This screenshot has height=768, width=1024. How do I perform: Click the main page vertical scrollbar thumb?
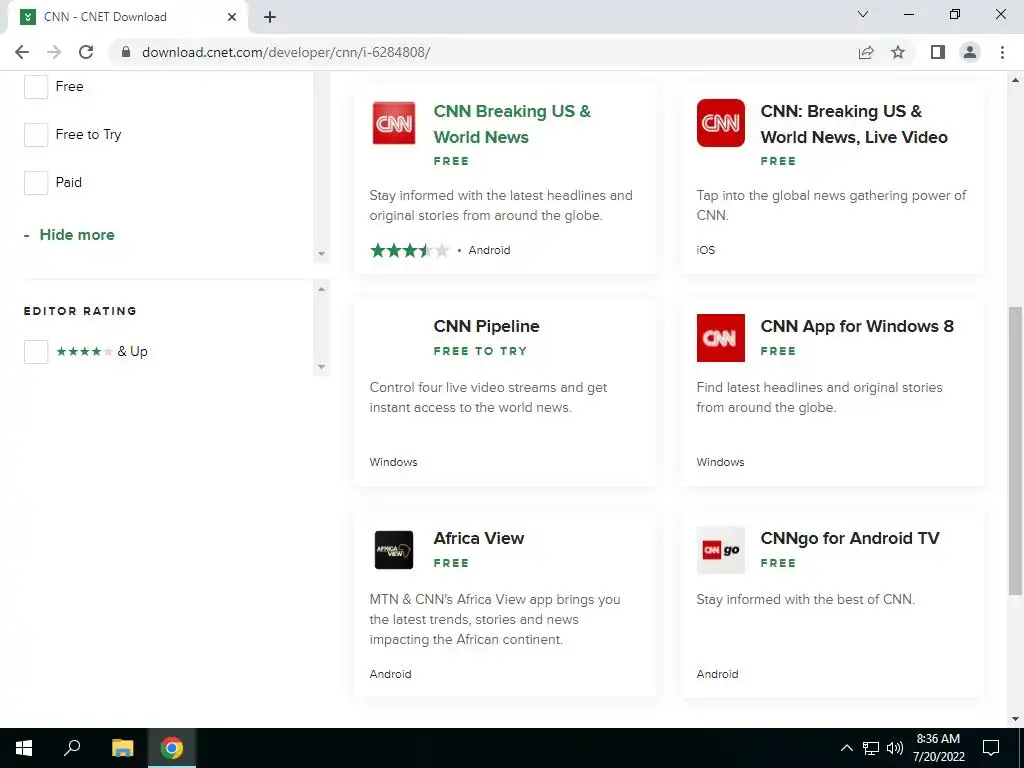(1016, 451)
